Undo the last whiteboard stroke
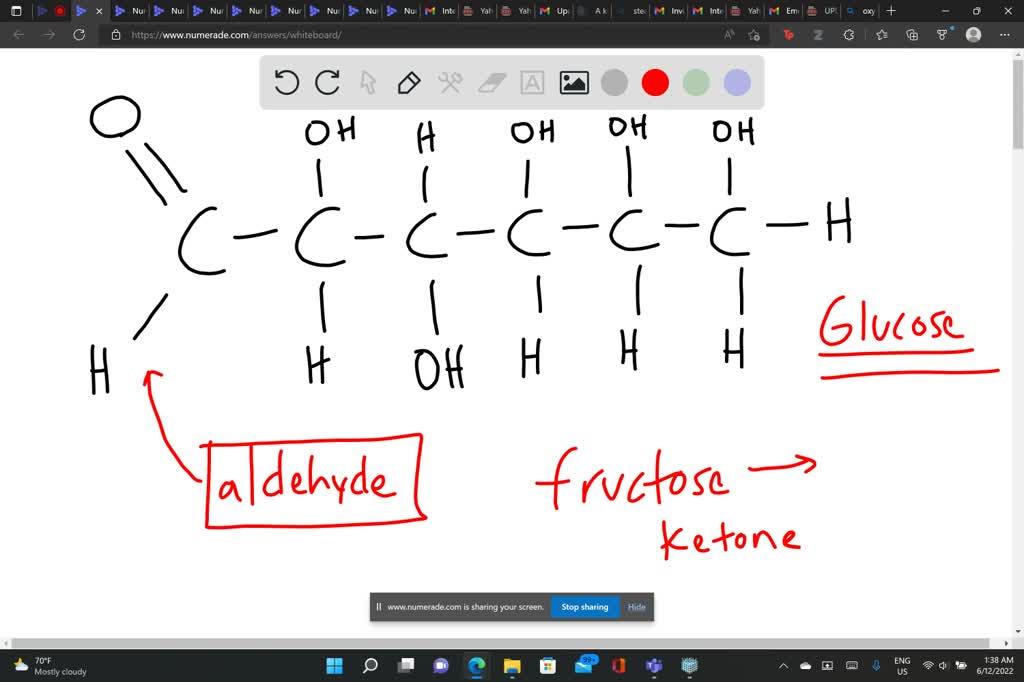Image resolution: width=1024 pixels, height=682 pixels. click(287, 83)
